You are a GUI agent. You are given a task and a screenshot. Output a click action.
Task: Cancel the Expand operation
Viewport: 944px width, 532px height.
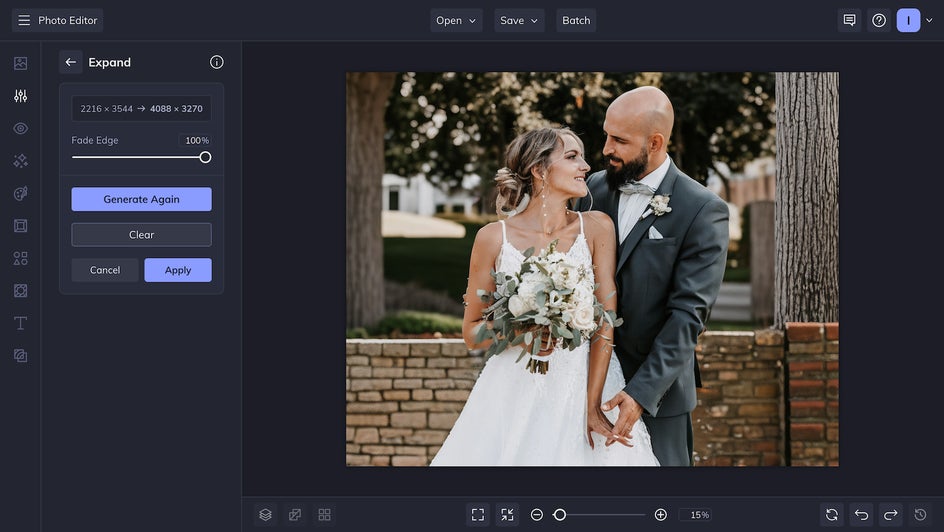point(105,270)
